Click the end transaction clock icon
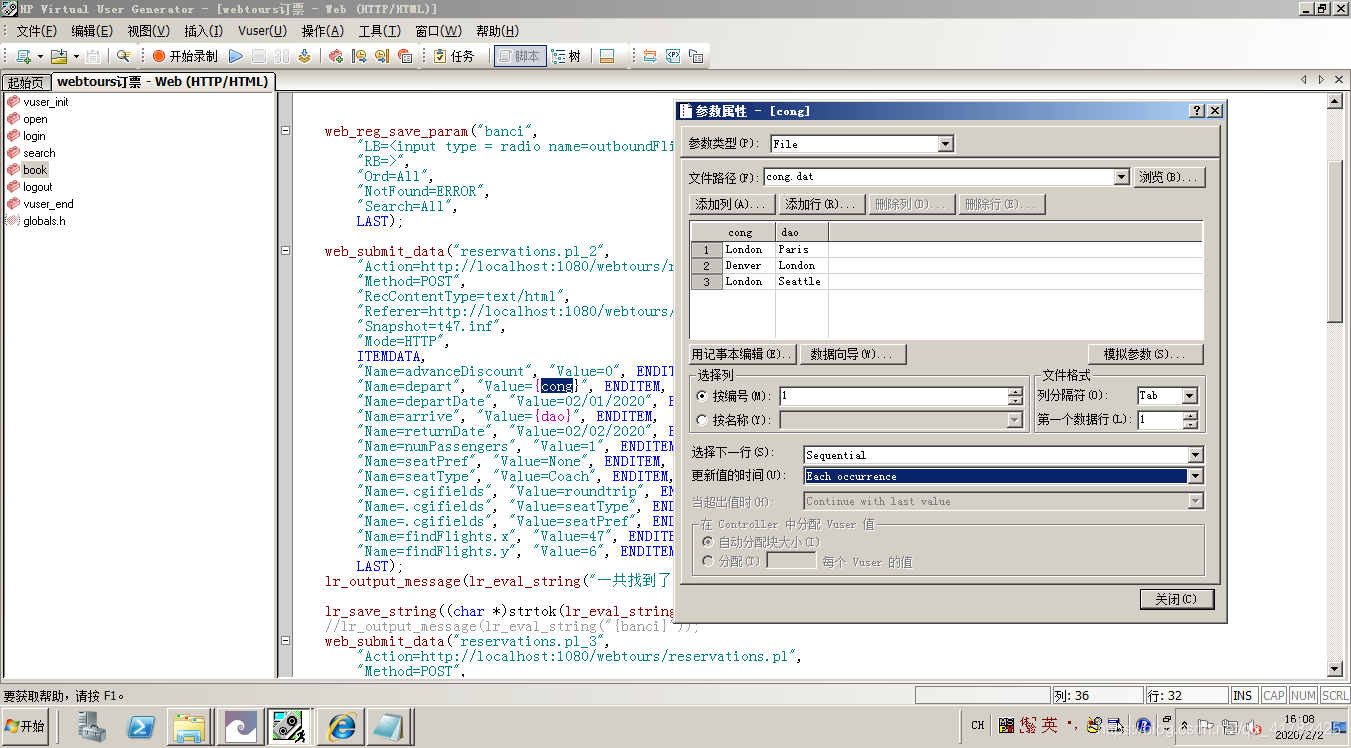The image size is (1351, 748). coord(382,56)
